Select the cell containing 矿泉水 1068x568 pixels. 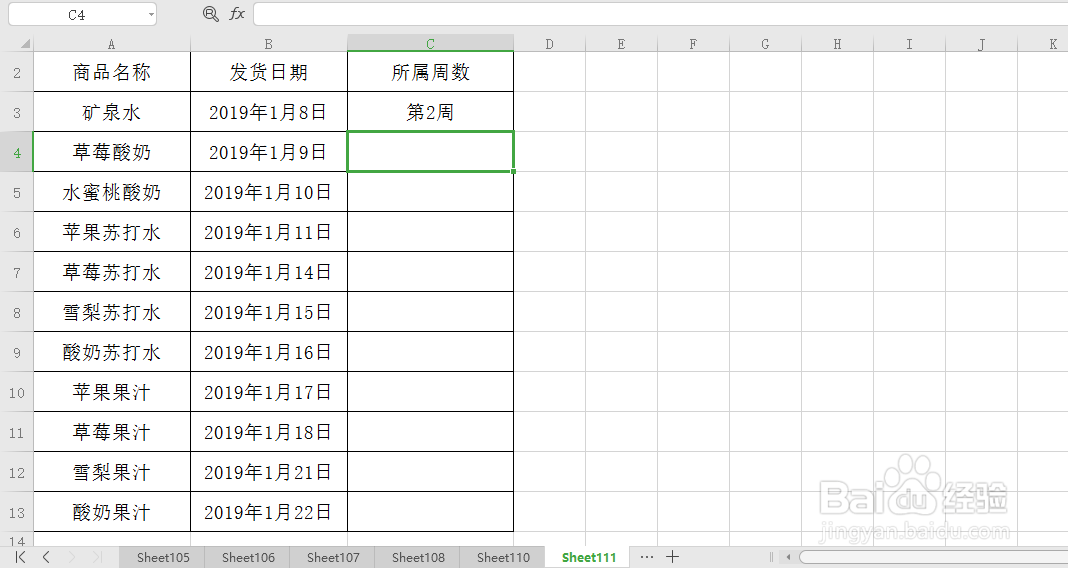(x=112, y=112)
